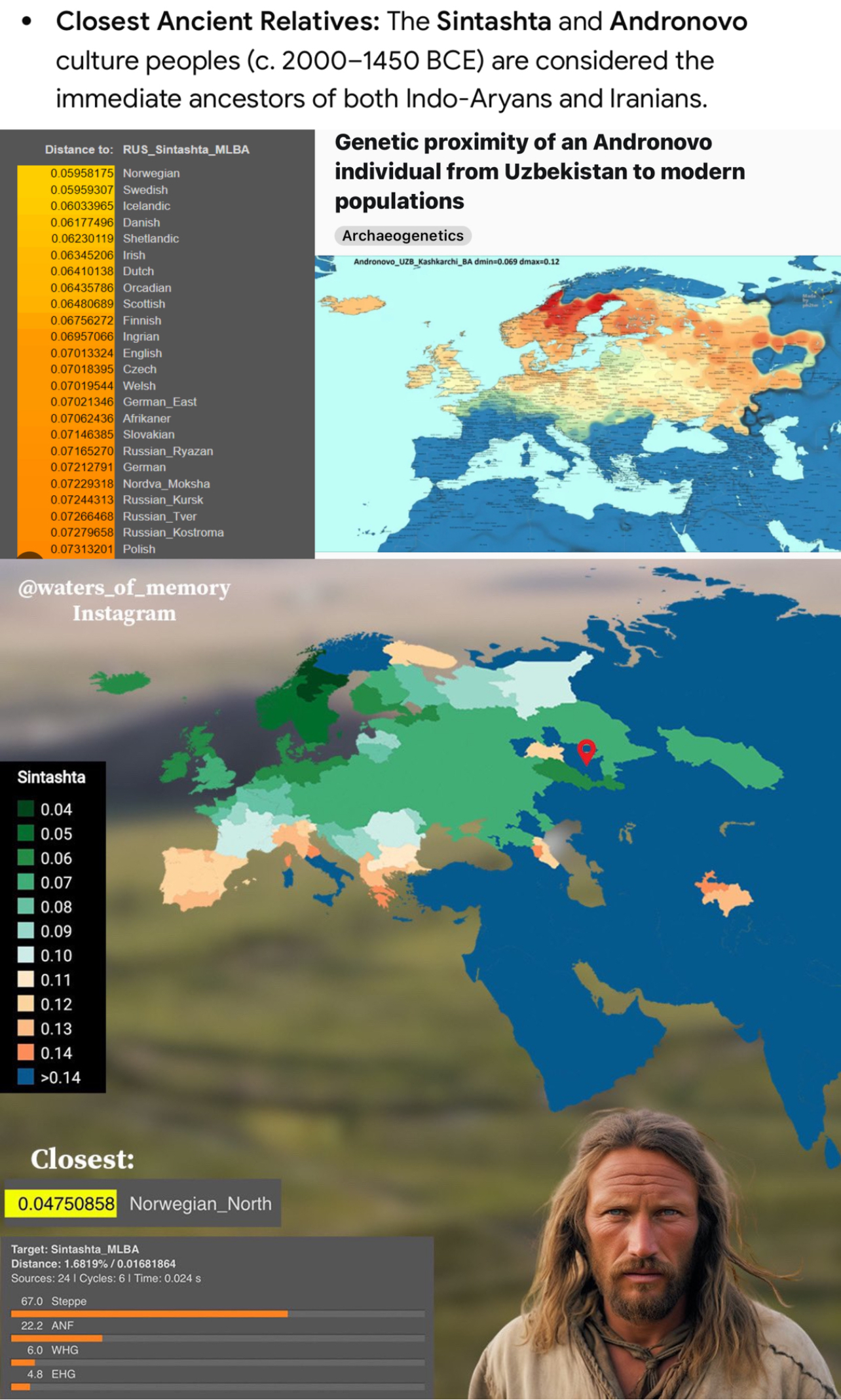Pick the 0.10 legend color swatch
Viewport: 841px width, 1400px height.
(26, 955)
